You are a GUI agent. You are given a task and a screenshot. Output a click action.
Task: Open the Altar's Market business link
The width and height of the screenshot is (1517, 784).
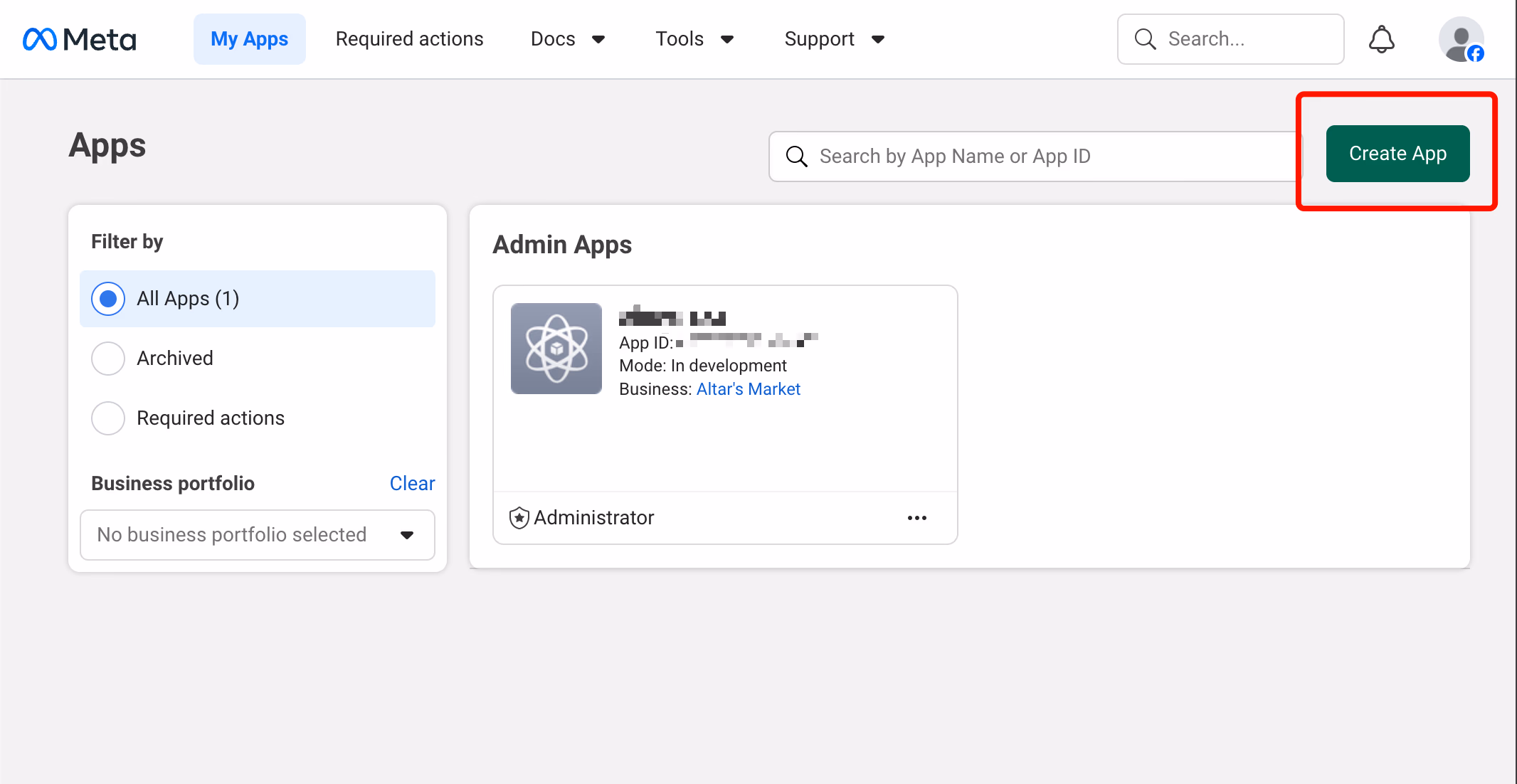click(x=748, y=389)
